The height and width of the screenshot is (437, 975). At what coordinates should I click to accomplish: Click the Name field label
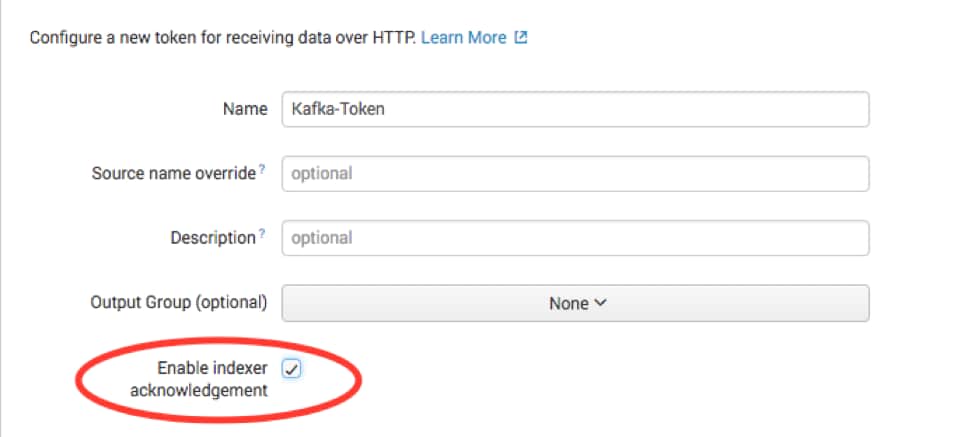coord(245,109)
